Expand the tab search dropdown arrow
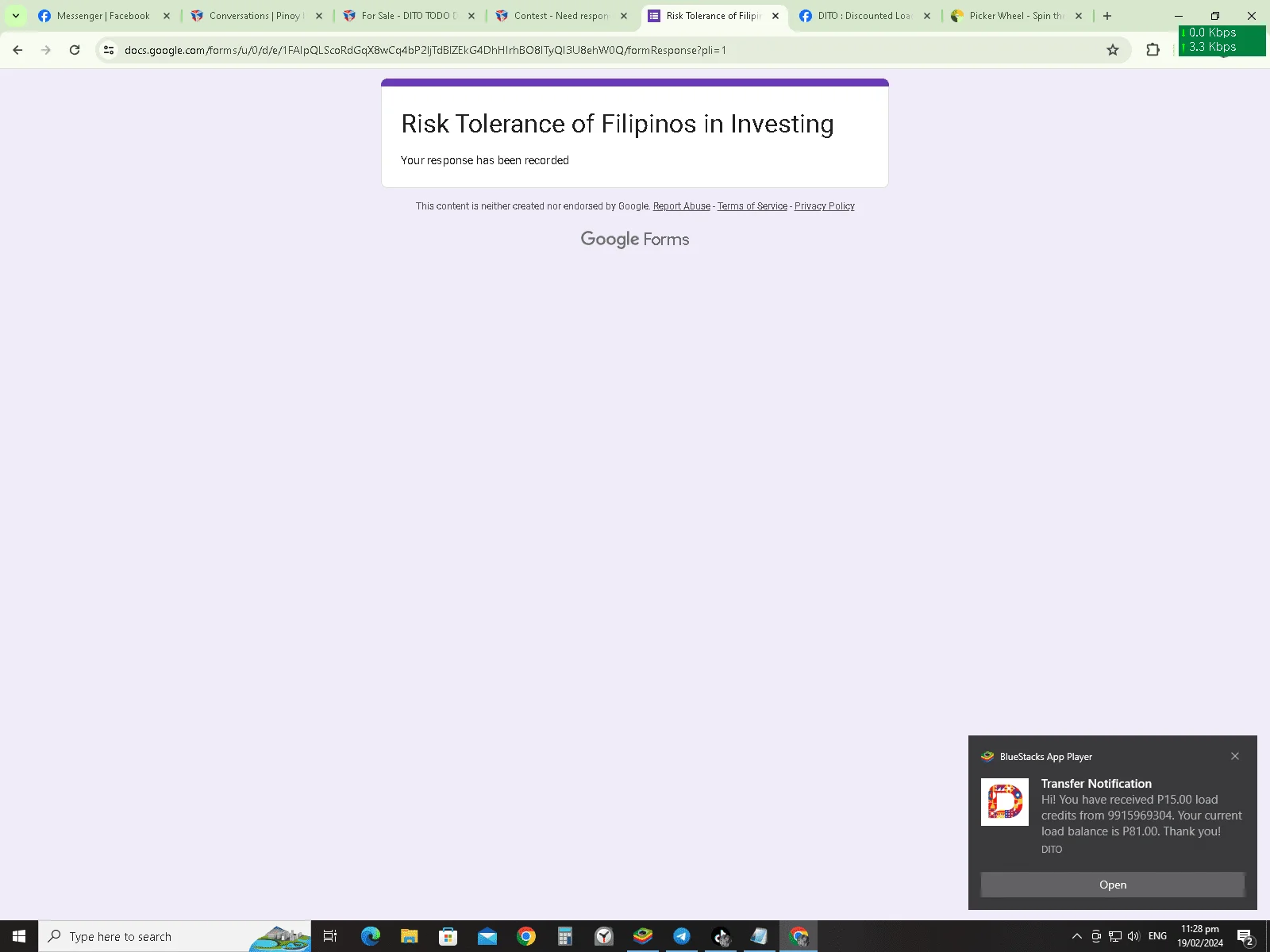 pos(15,16)
